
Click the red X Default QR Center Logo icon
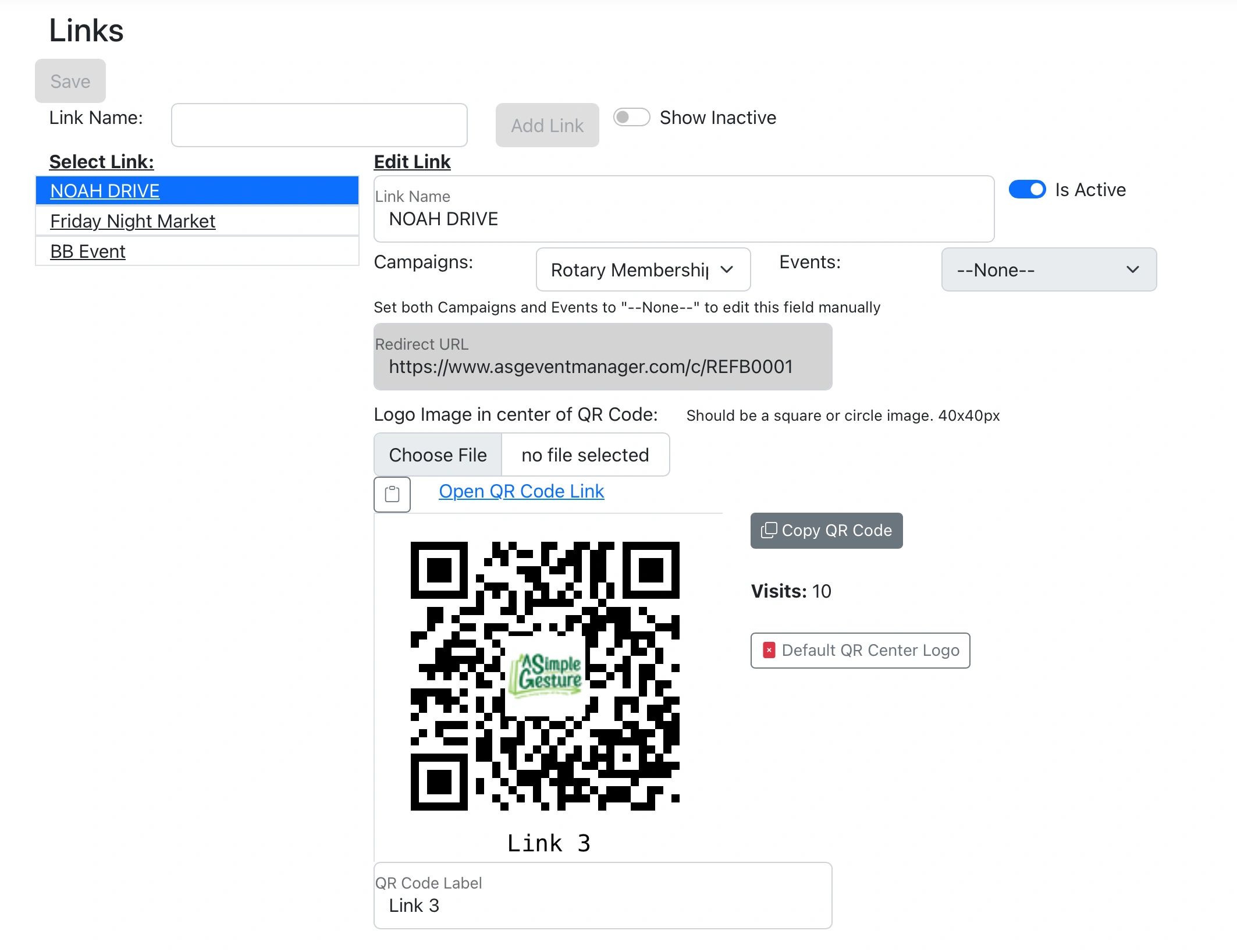[769, 650]
